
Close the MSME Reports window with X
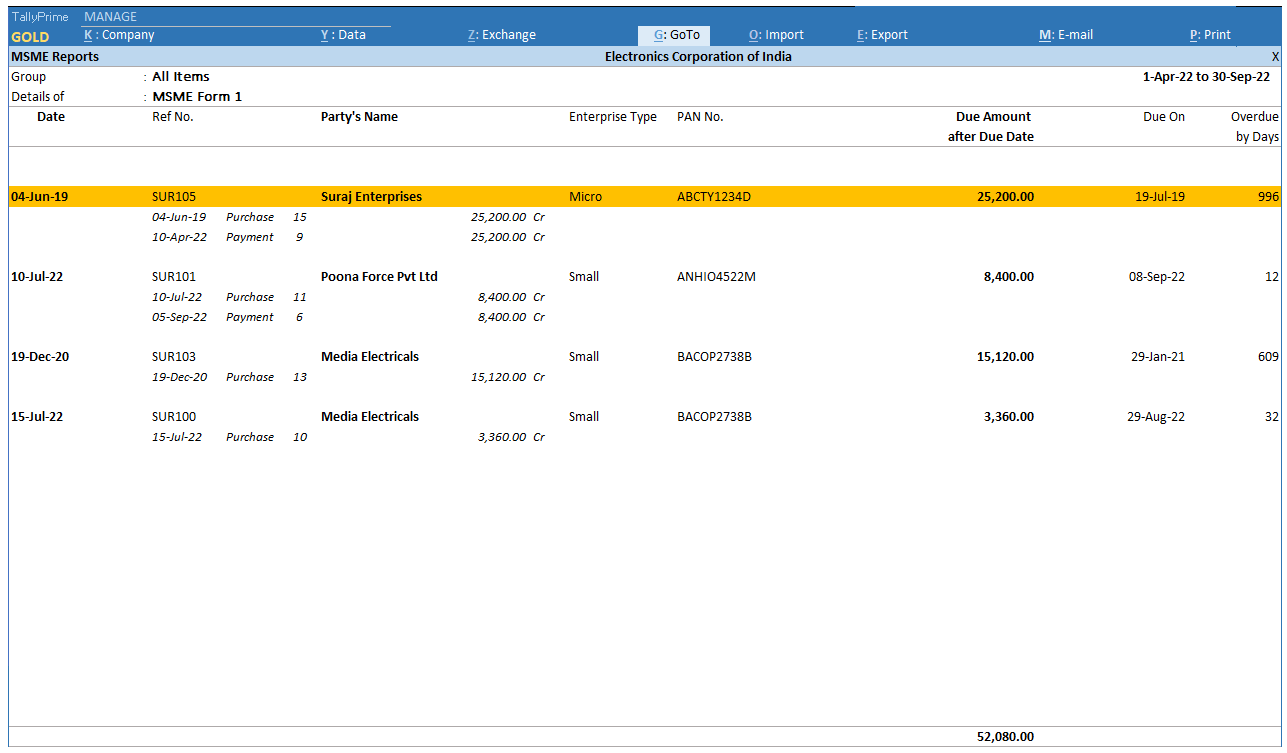pos(1275,57)
